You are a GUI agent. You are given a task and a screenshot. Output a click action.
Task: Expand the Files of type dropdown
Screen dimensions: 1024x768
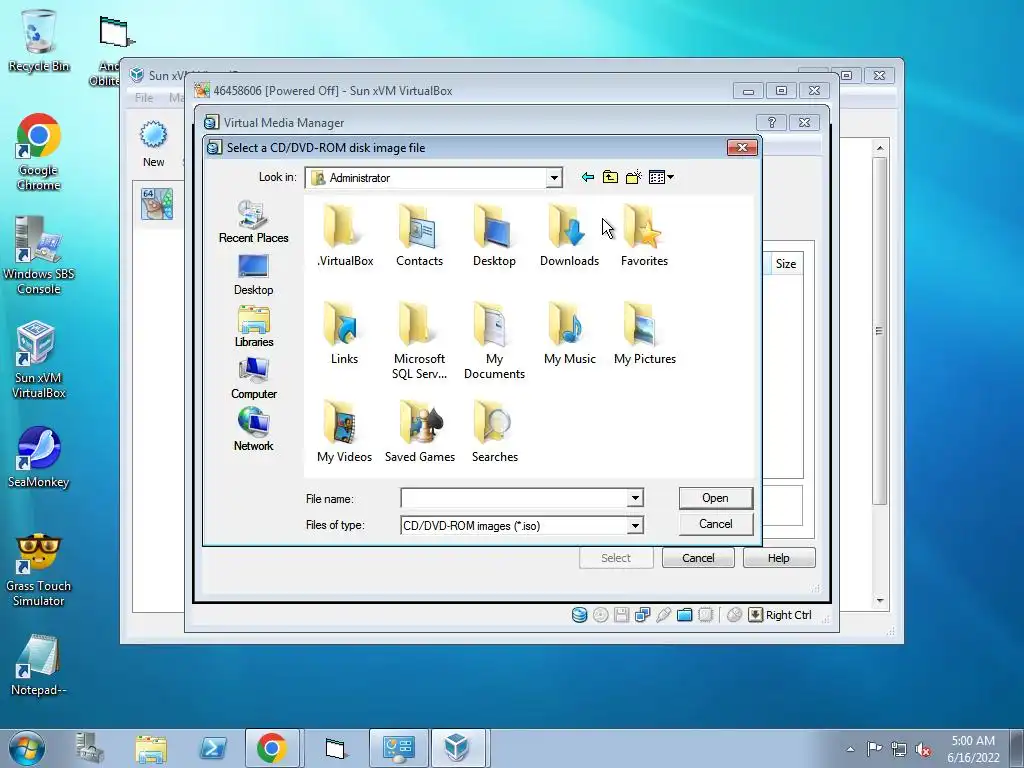click(x=635, y=526)
